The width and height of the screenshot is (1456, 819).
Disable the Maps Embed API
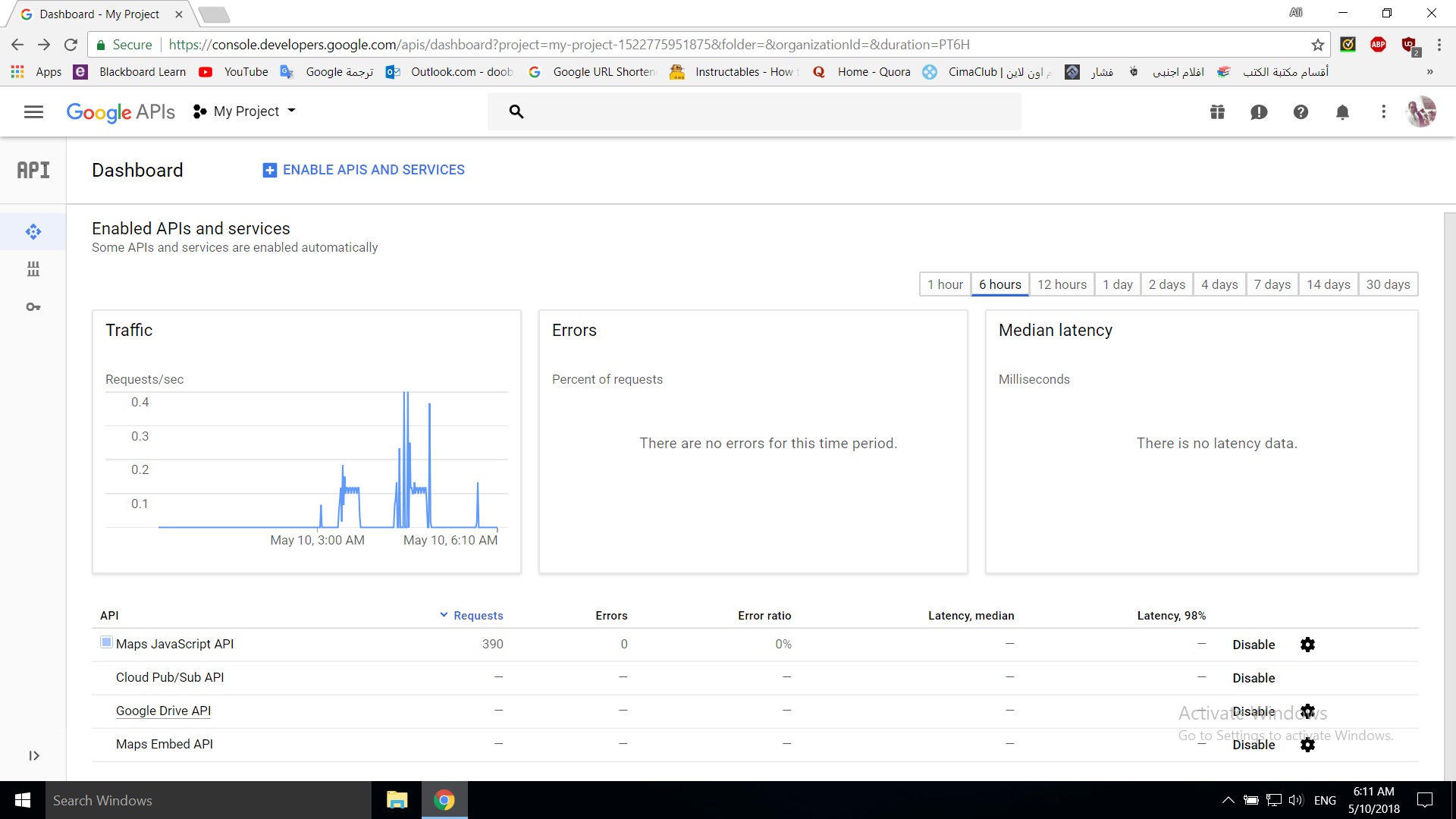coord(1254,745)
